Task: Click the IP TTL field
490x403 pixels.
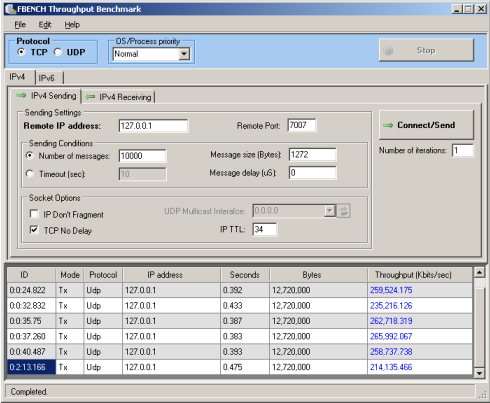Action: 264,229
